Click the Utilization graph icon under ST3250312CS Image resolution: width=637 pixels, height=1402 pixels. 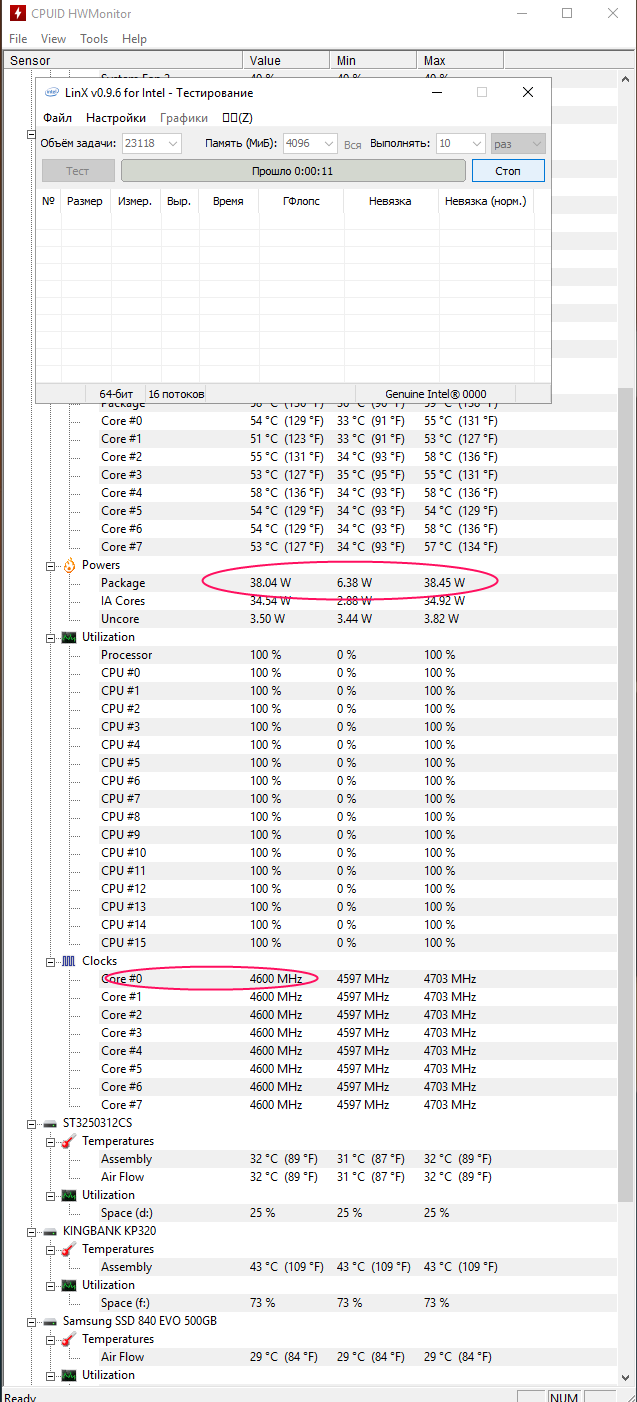pos(69,1195)
